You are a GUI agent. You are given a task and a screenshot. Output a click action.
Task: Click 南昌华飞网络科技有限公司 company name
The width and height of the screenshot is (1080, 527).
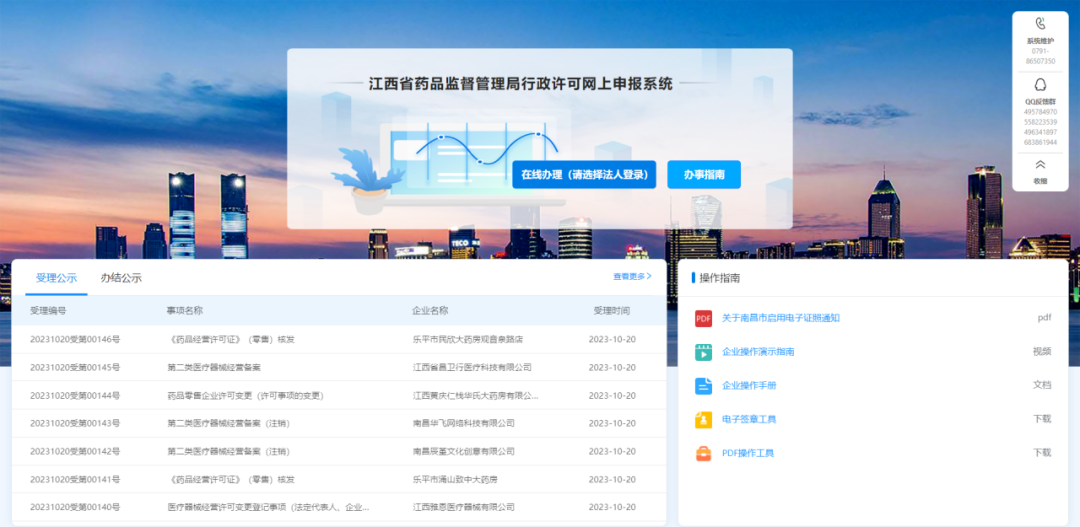pyautogui.click(x=464, y=423)
